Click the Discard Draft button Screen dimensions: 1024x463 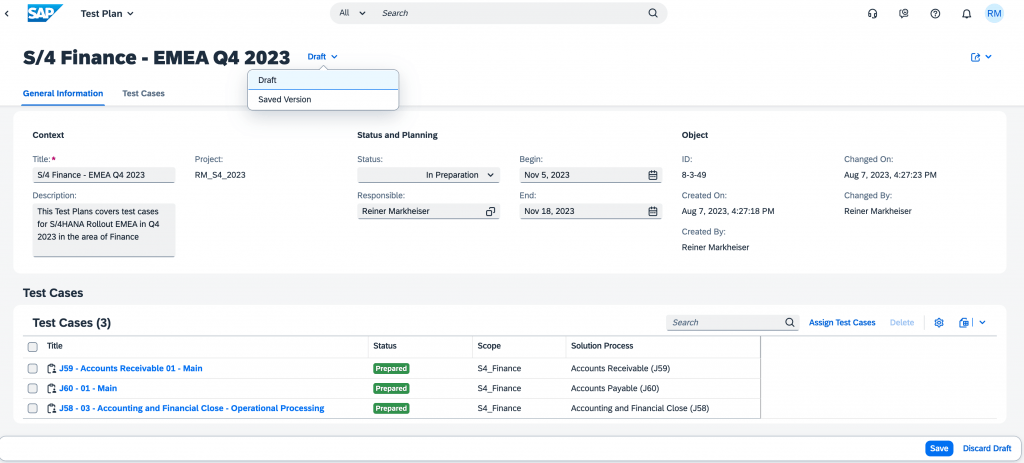[x=987, y=449]
